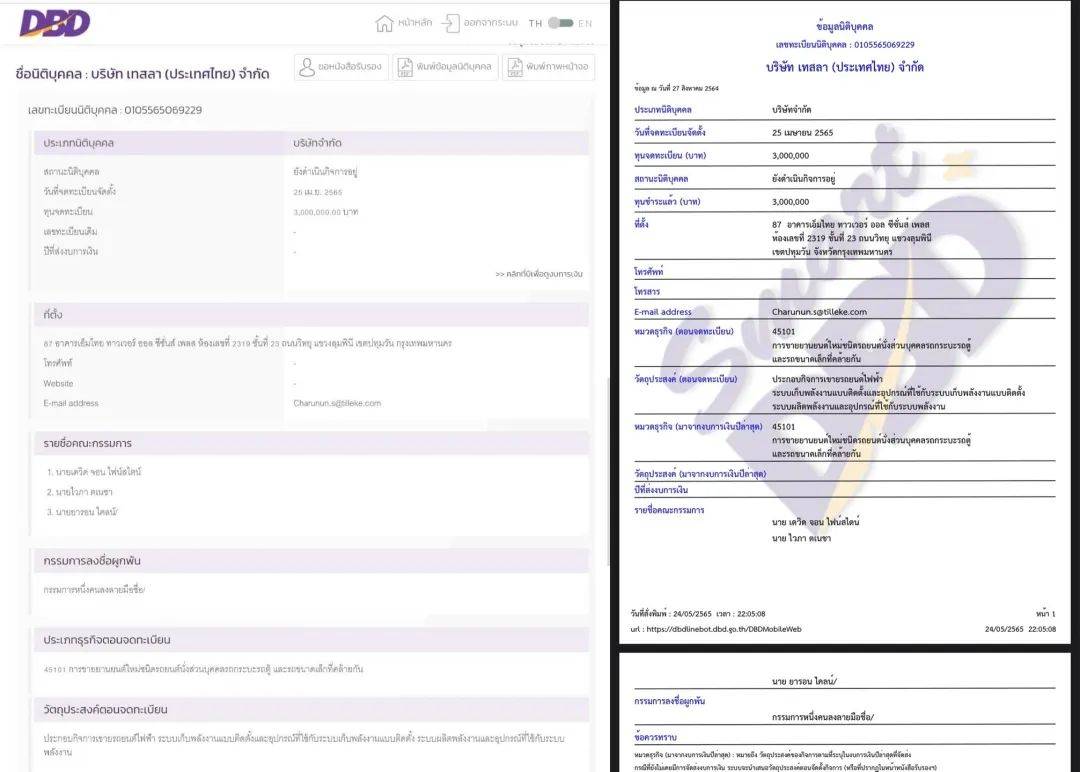Click the พิมพ์ข้อมูลนิติบุคคล print button
1080x772 pixels.
[445, 67]
